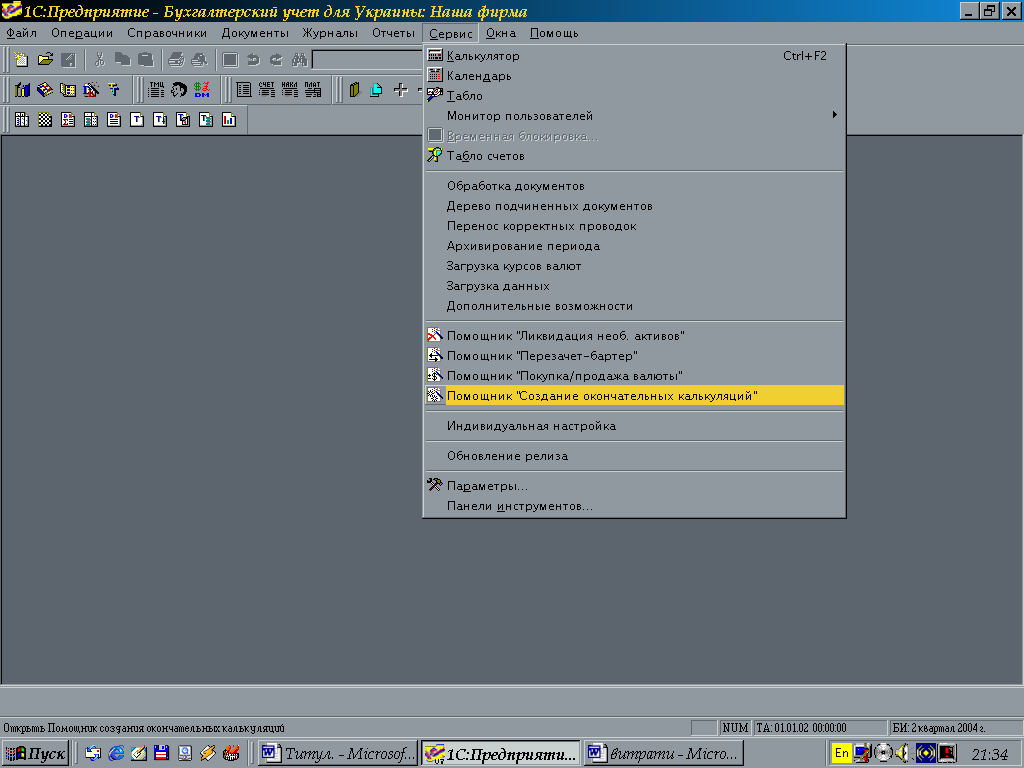The width and height of the screenshot is (1024, 768).
Task: Click the face profile toolbar icon
Action: pyautogui.click(x=179, y=89)
